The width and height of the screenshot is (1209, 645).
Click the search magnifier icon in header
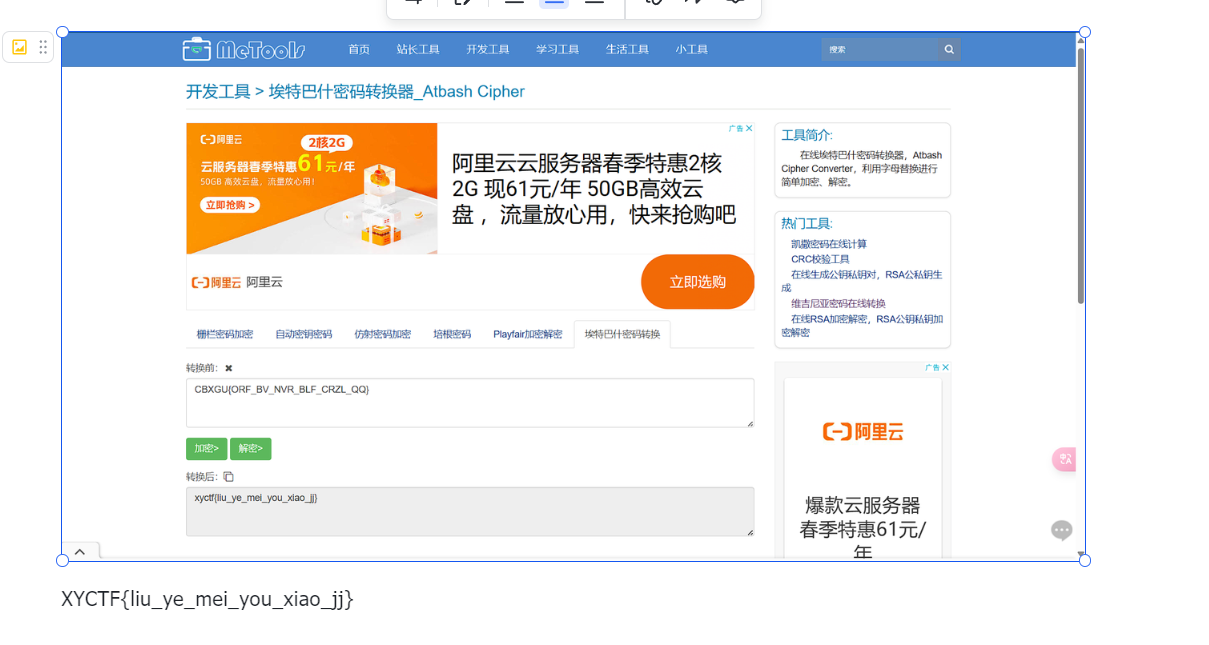949,49
